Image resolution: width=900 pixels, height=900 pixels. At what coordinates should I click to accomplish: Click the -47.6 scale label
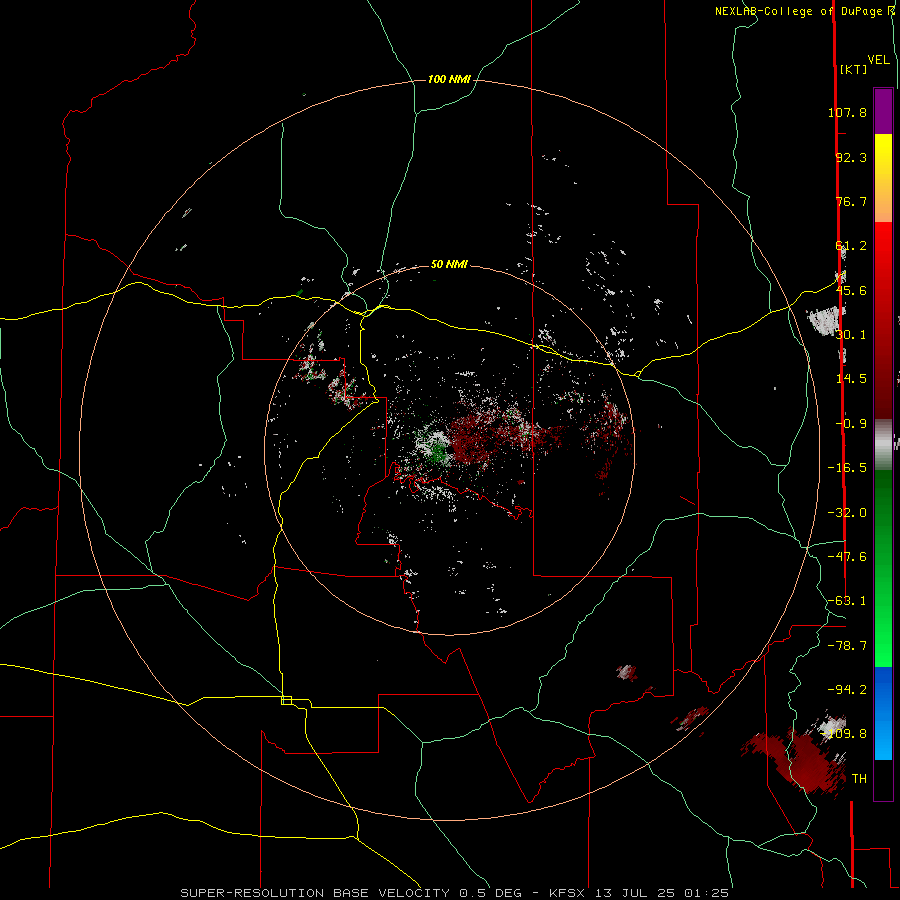point(847,557)
